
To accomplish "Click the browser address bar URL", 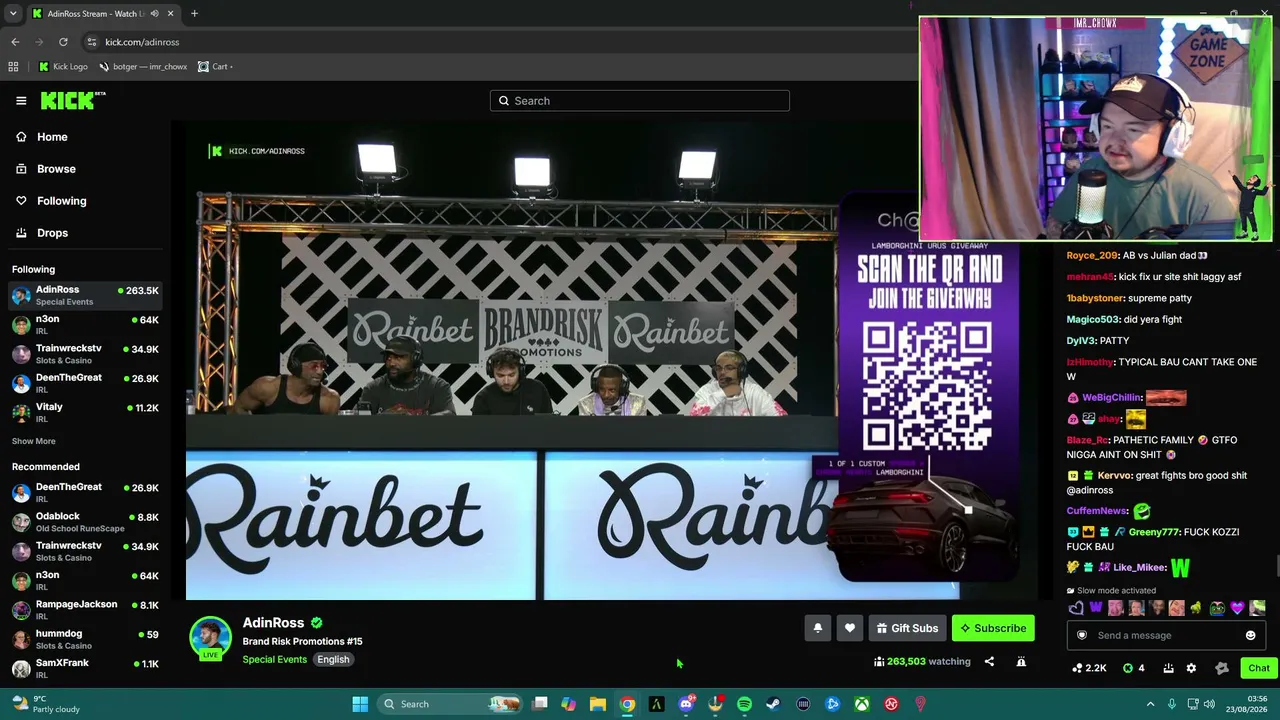I will (x=142, y=42).
